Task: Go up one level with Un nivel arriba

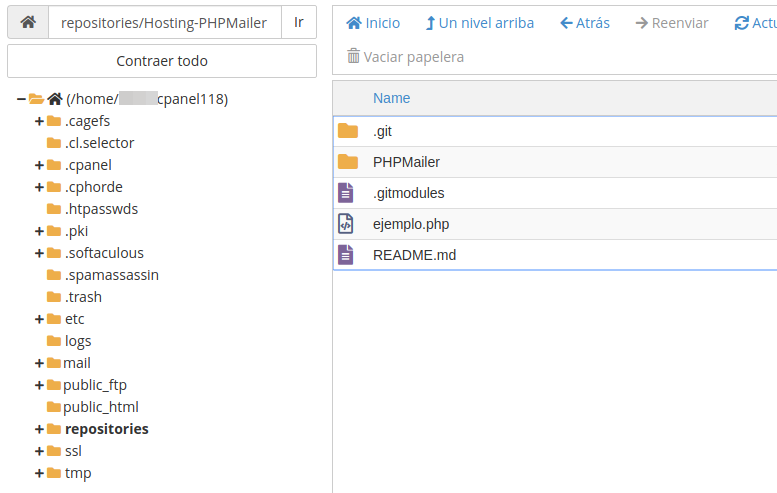Action: [x=479, y=23]
